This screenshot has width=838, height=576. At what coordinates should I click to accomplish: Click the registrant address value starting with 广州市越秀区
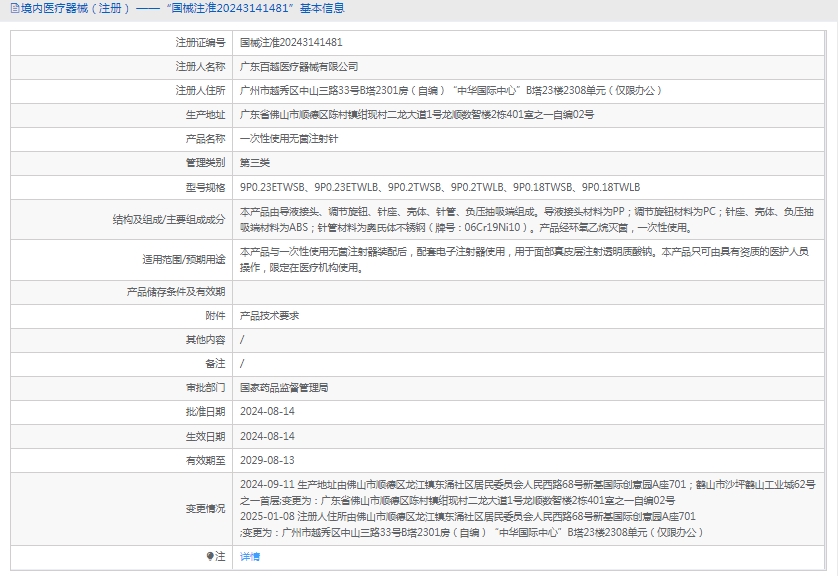pos(451,91)
